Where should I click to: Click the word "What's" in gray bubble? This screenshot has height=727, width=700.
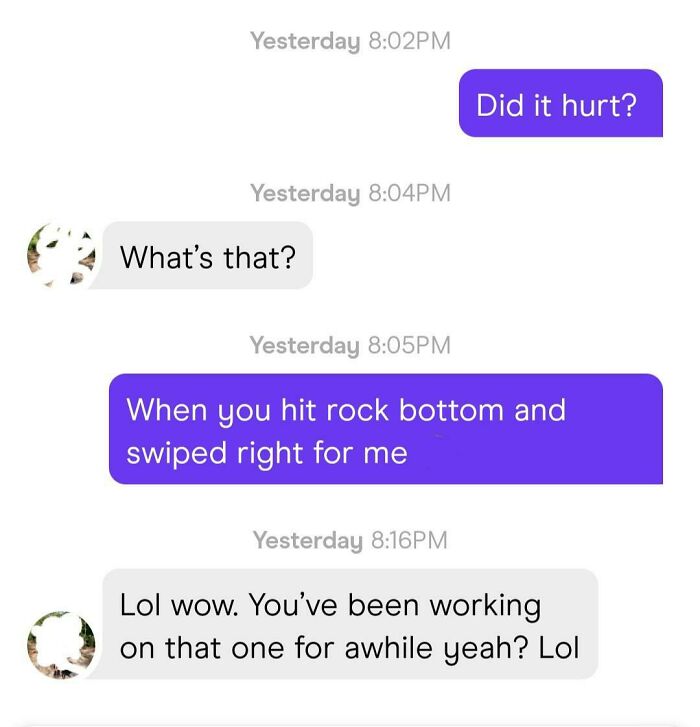[x=167, y=257]
